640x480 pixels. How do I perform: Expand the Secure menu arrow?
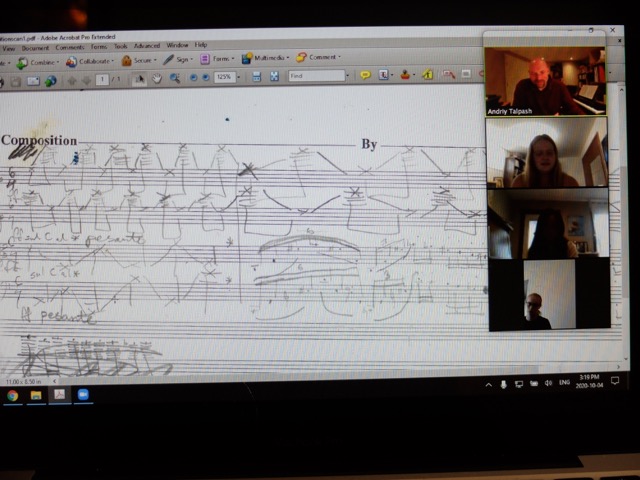pyautogui.click(x=155, y=60)
